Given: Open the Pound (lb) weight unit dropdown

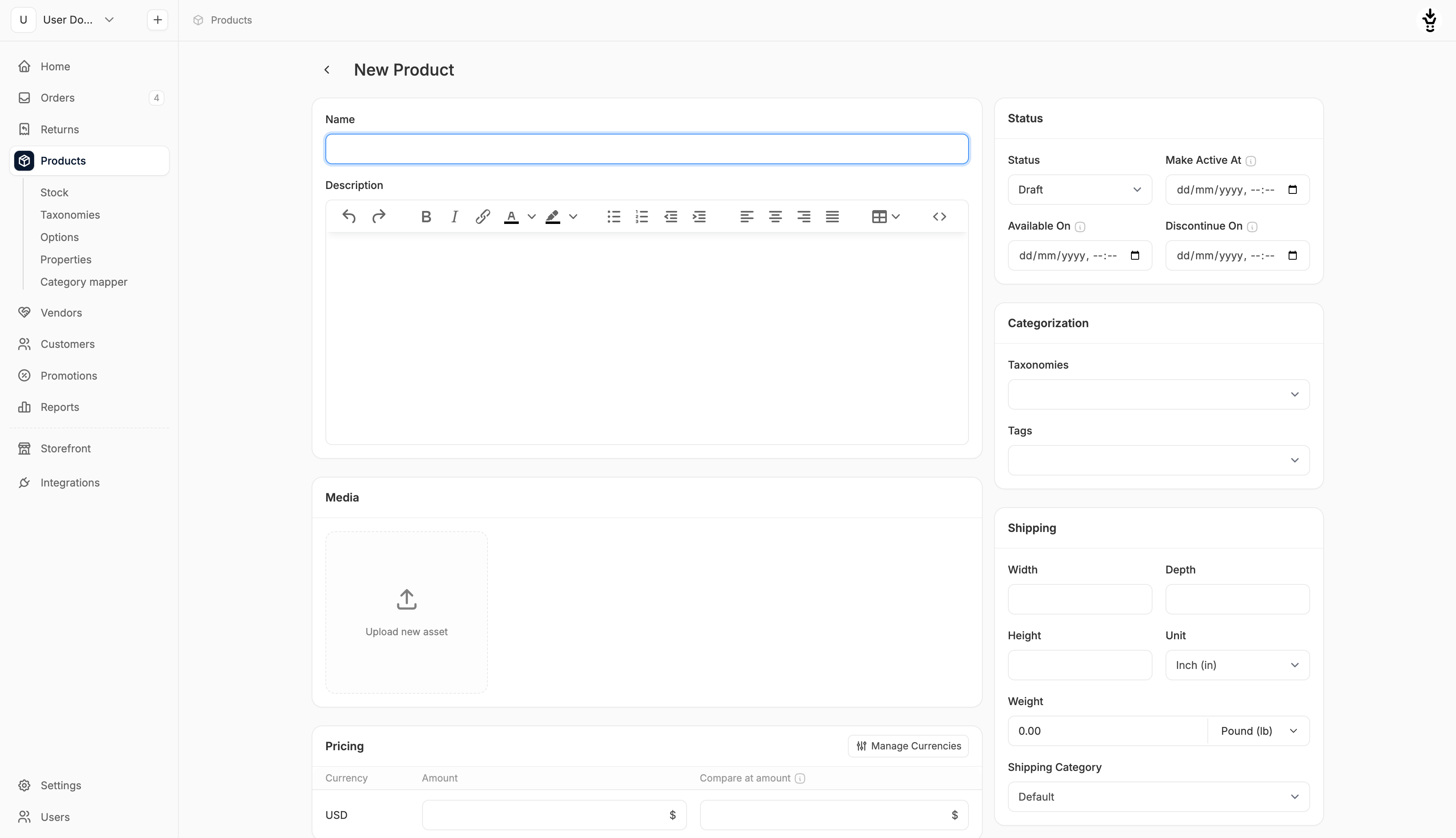Looking at the screenshot, I should click(1258, 731).
